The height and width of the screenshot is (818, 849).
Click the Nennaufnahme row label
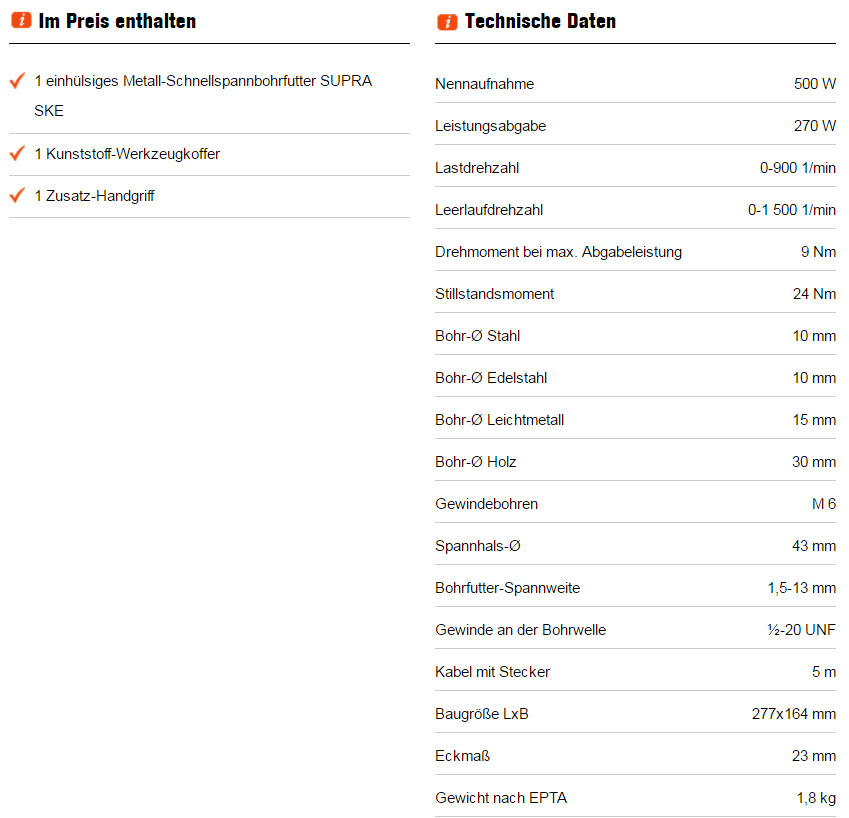coord(484,84)
